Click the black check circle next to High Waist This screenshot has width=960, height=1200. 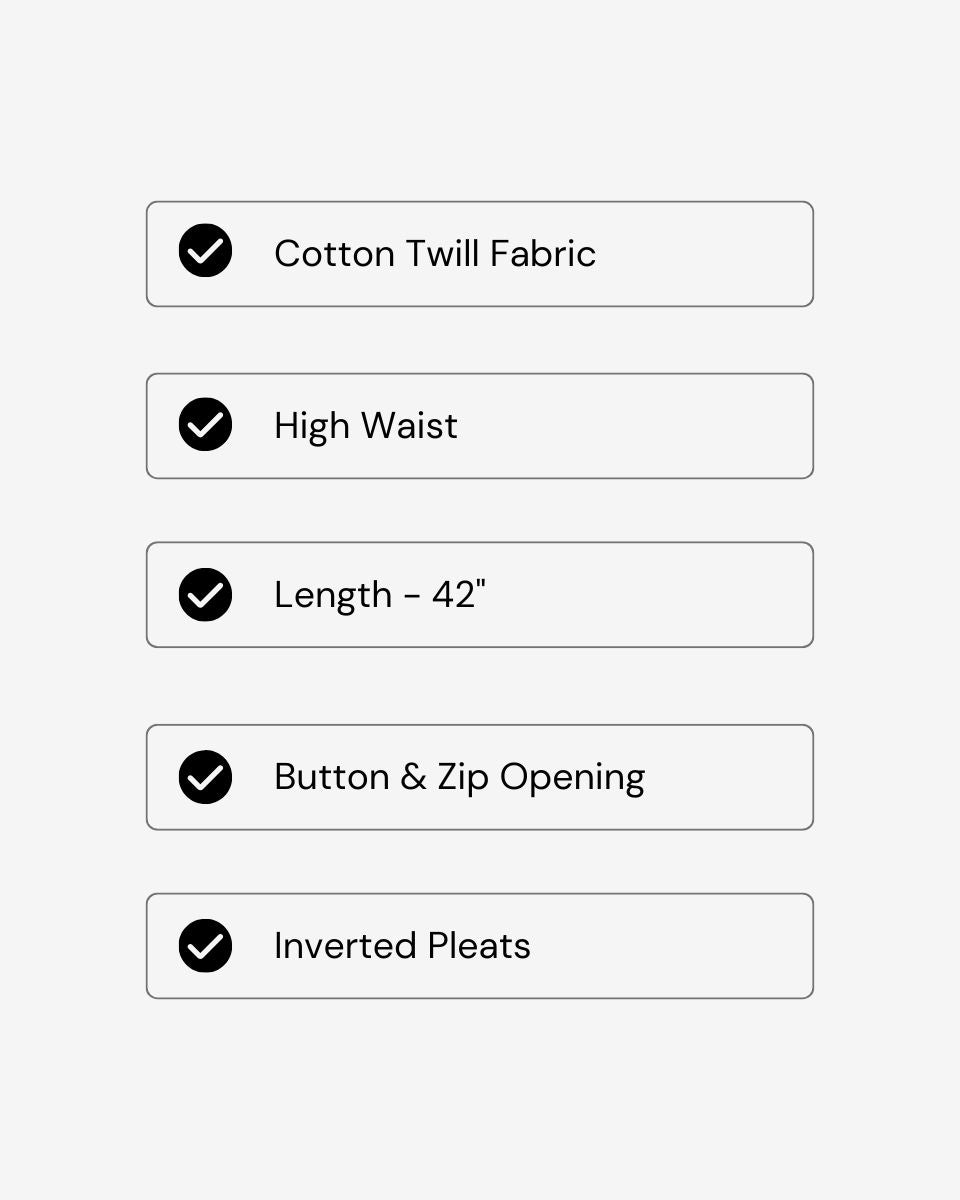pyautogui.click(x=205, y=424)
